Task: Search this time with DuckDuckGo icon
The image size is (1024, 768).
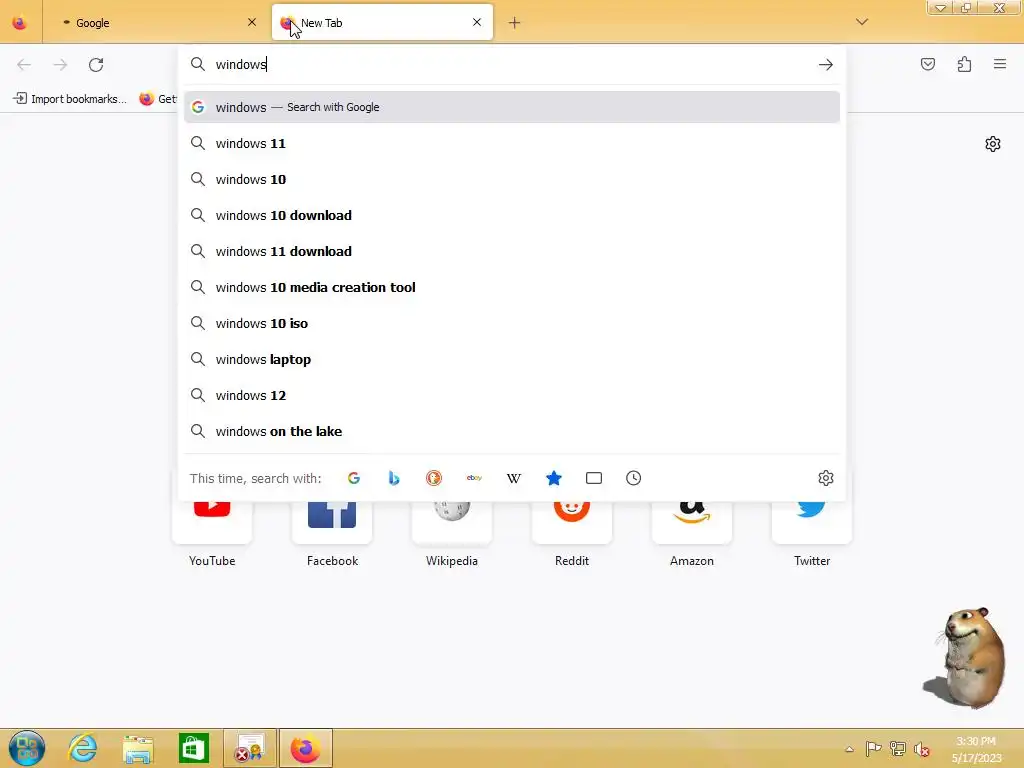Action: click(434, 478)
